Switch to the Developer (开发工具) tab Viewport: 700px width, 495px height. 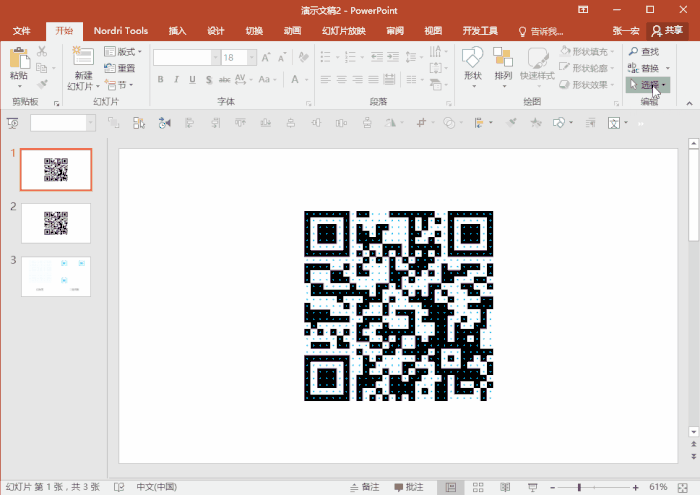[480, 31]
